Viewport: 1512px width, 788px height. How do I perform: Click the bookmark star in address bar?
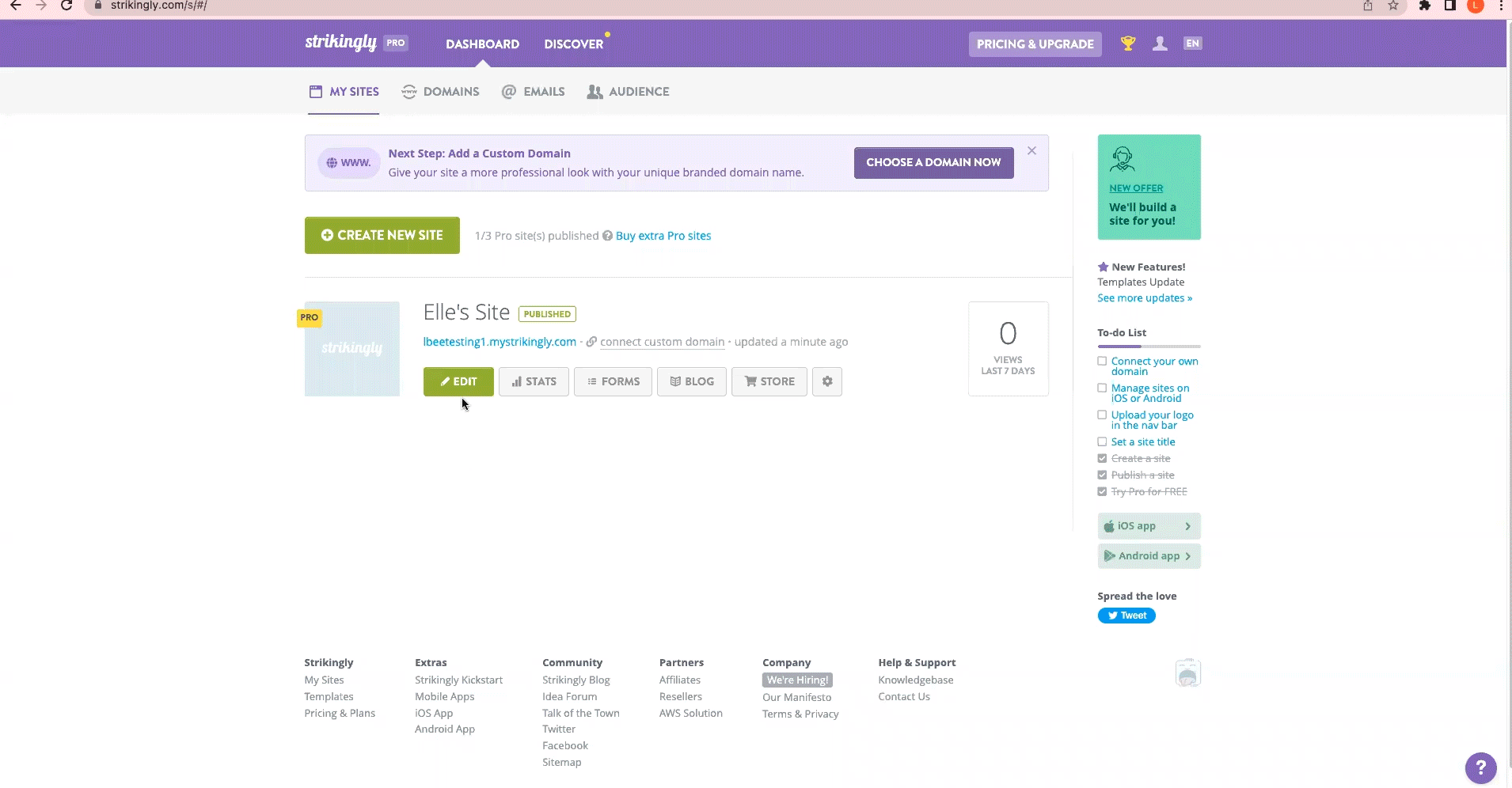(1393, 6)
